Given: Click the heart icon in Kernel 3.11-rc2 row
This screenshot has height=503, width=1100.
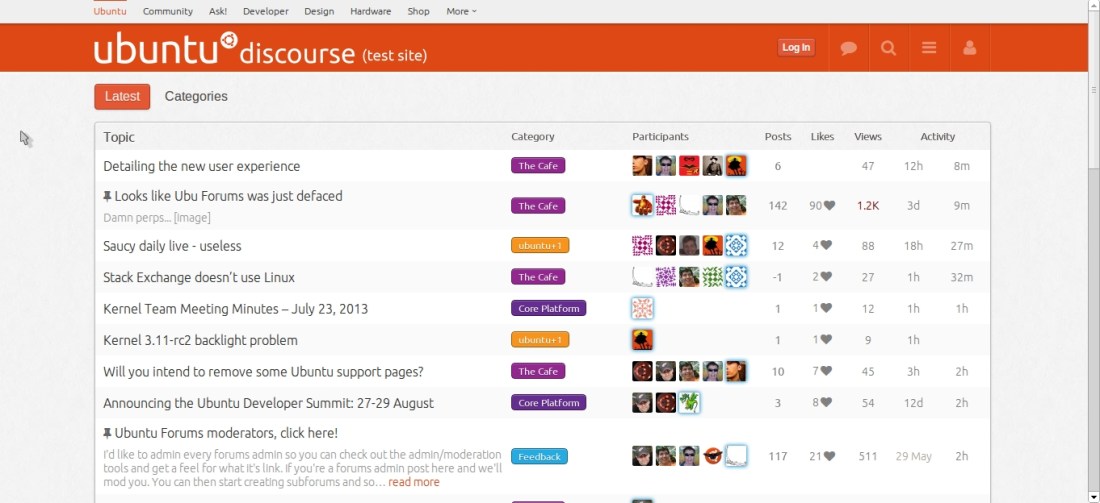Looking at the screenshot, I should pyautogui.click(x=826, y=340).
